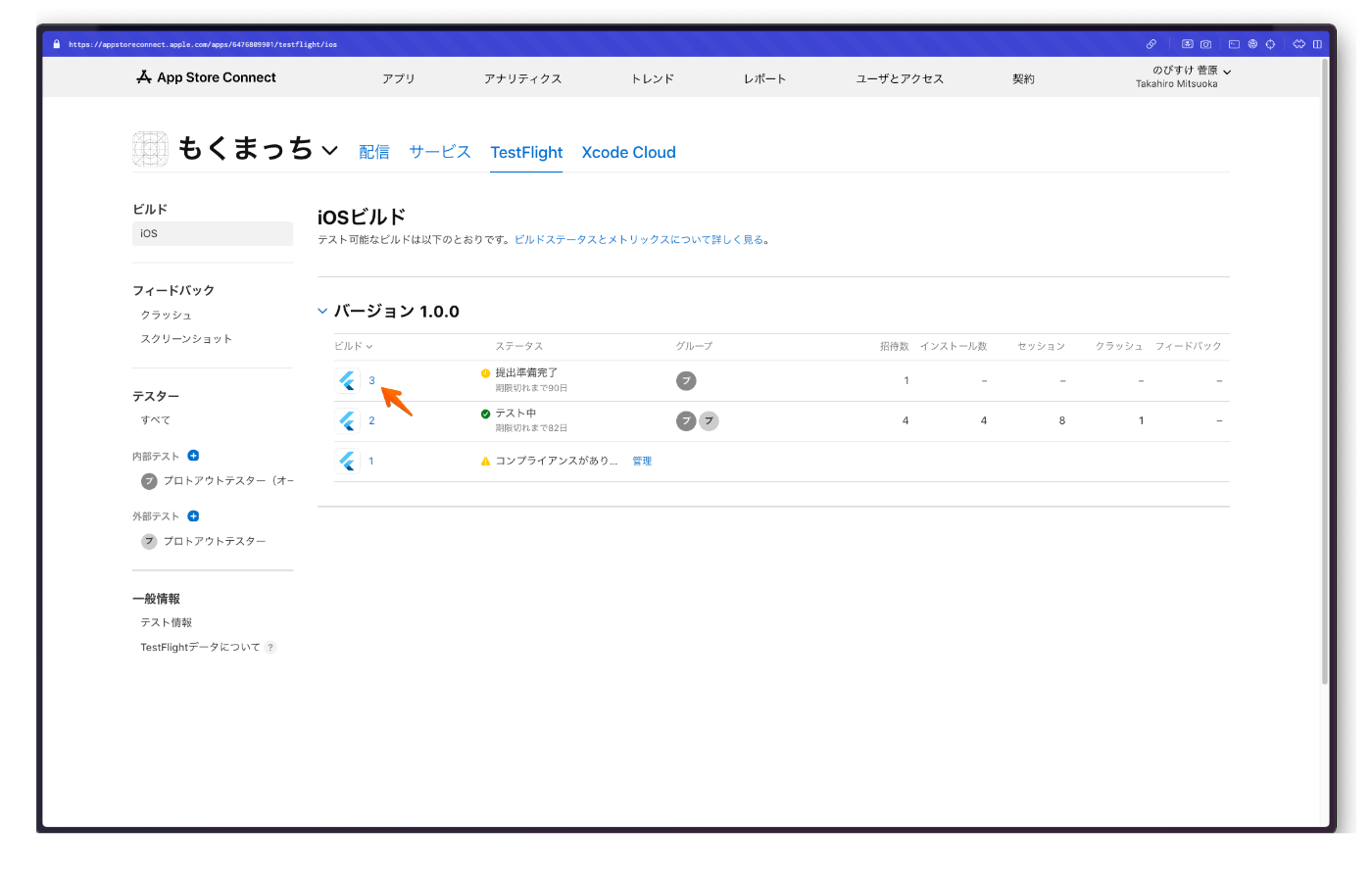The image size is (1372, 881).
Task: Click the light gray group badge in build 2 row
Action: tap(709, 420)
